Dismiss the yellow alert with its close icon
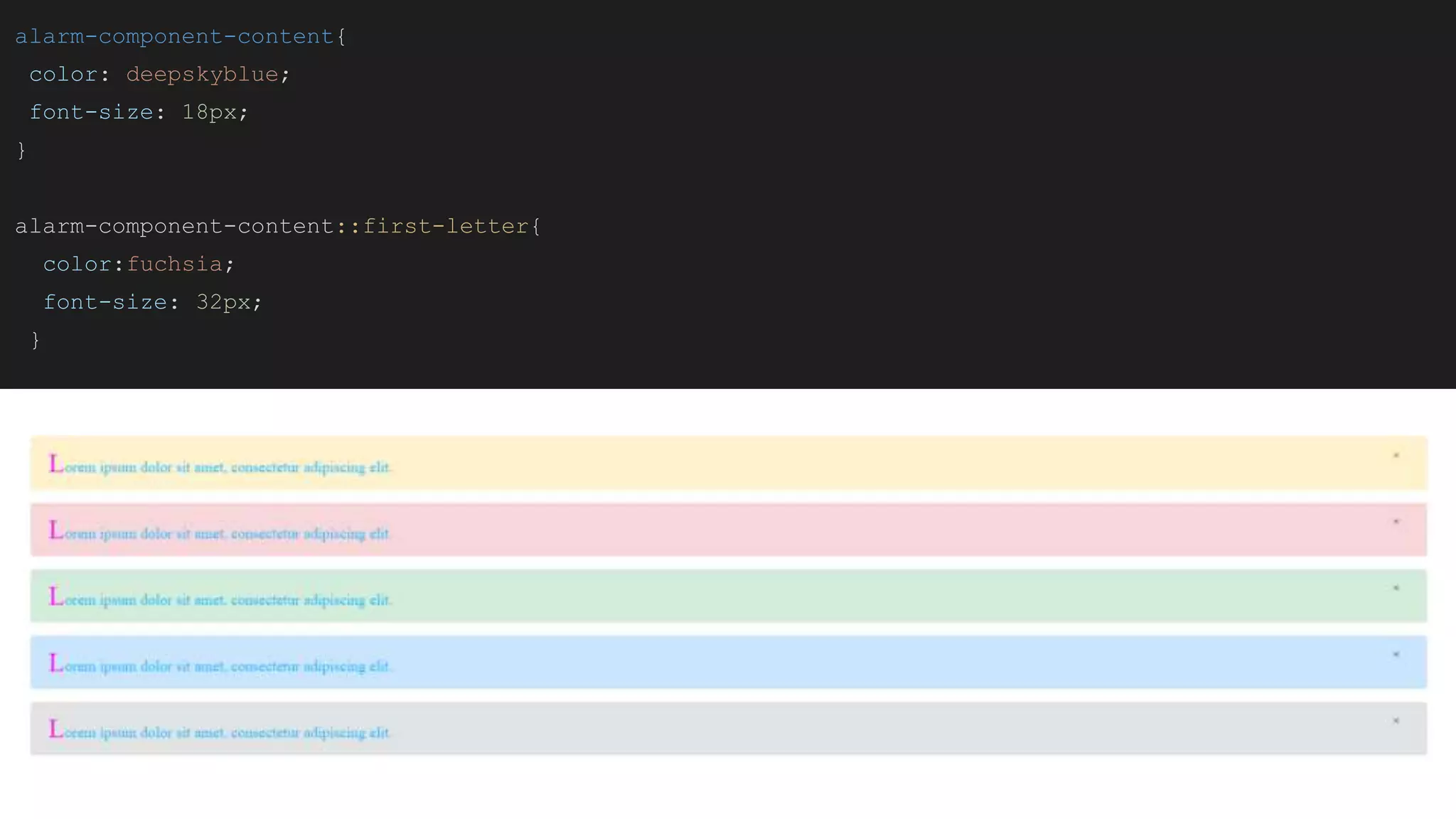This screenshot has height=819, width=1456. 1396,456
